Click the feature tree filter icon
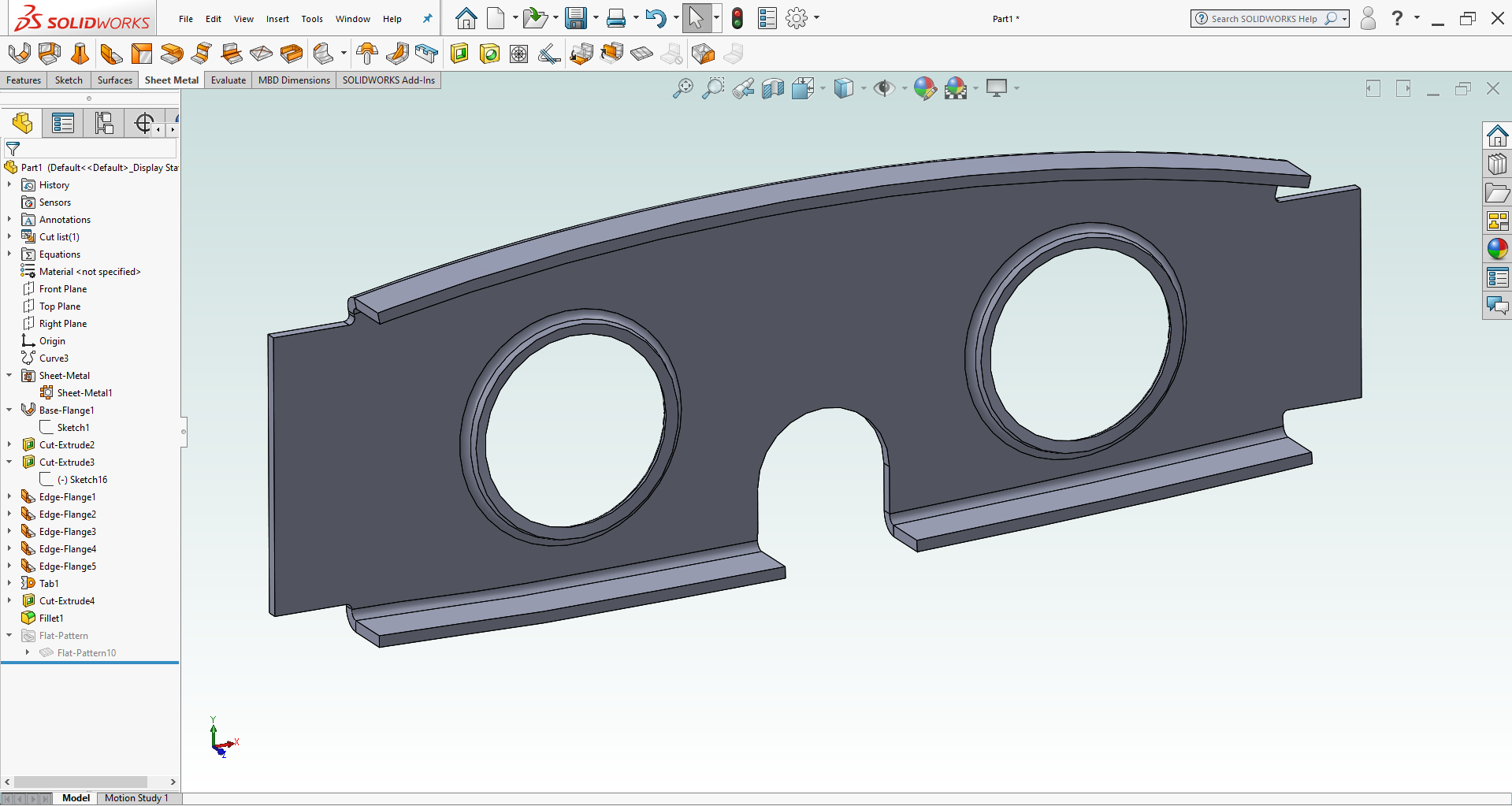Viewport: 1512px width, 806px height. coord(13,149)
